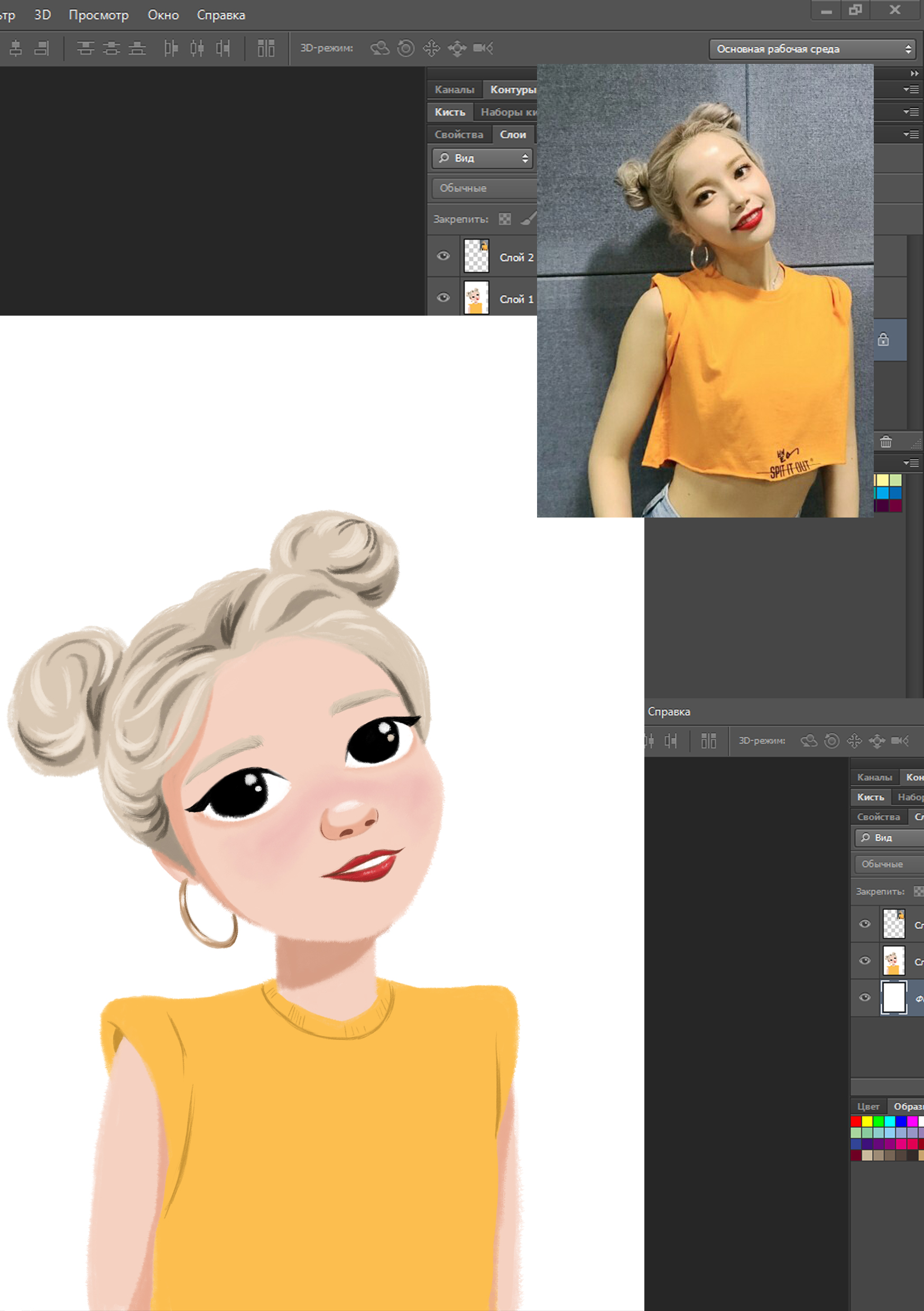This screenshot has height=1311, width=924.
Task: Click distribute left edges icon
Action: 171,49
